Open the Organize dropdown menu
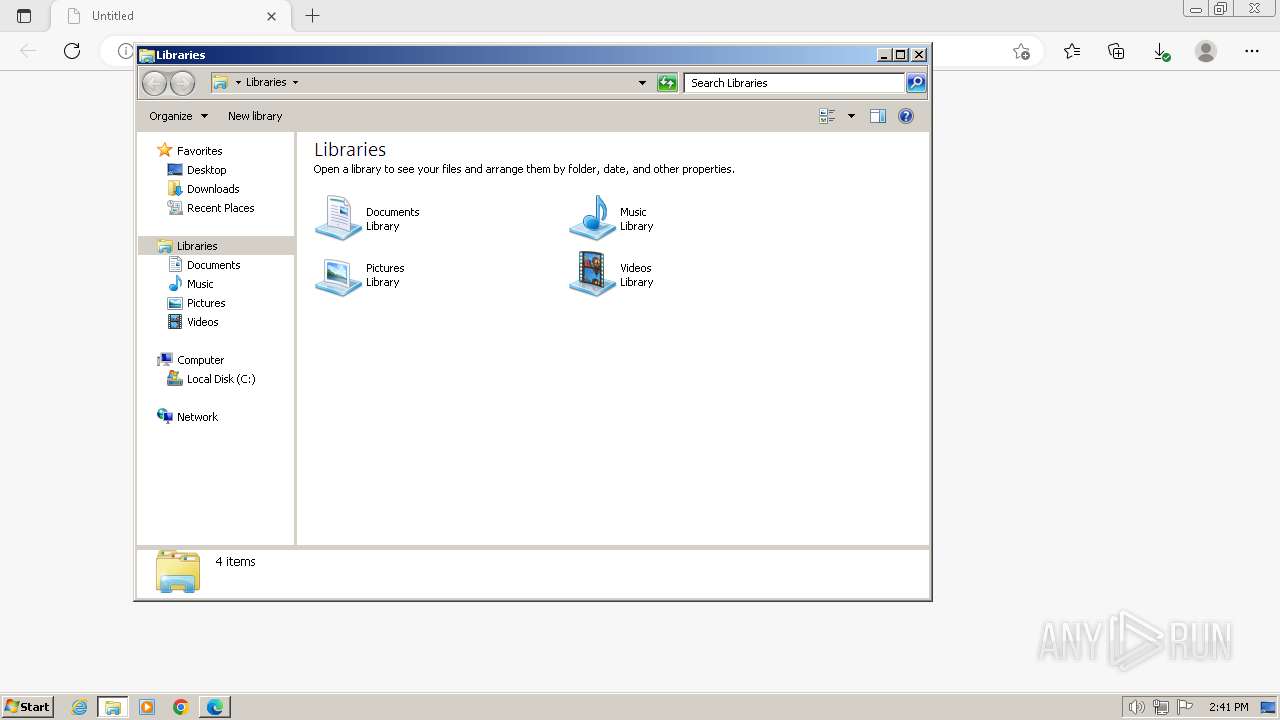1280x720 pixels. click(178, 116)
